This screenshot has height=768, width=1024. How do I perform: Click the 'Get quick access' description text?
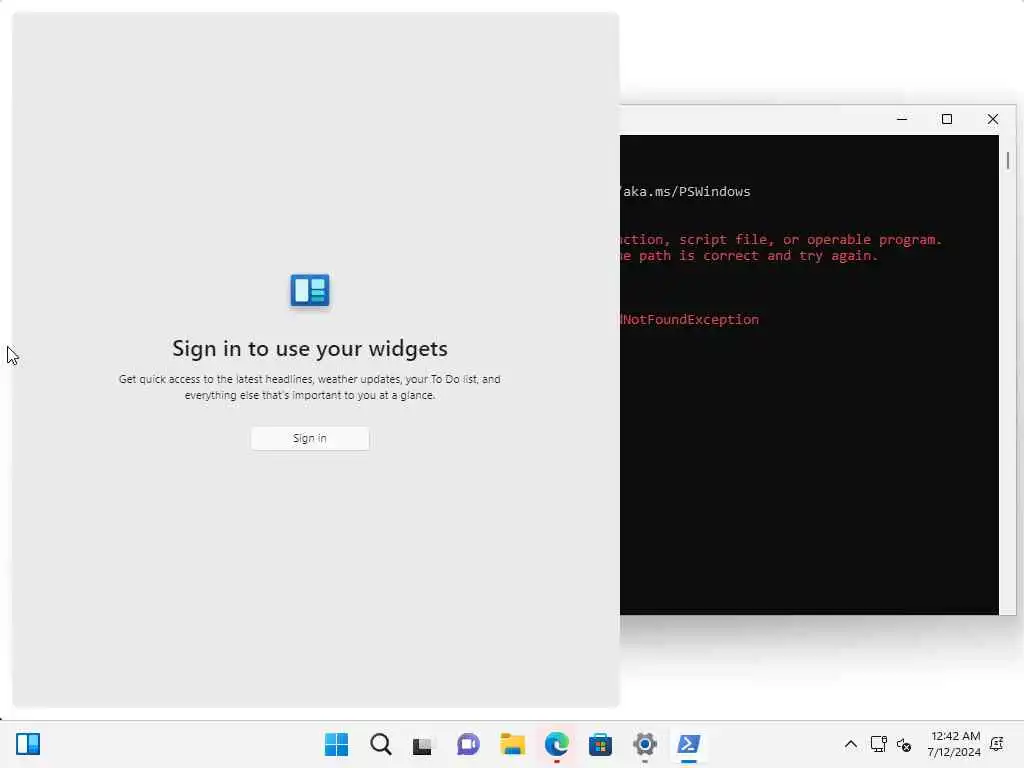[310, 387]
